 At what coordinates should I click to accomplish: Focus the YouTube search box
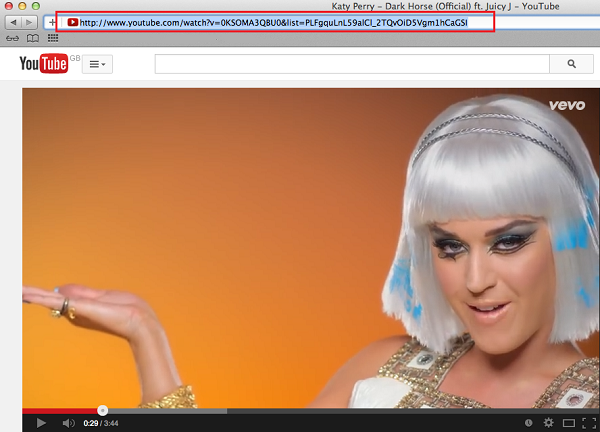pyautogui.click(x=352, y=64)
